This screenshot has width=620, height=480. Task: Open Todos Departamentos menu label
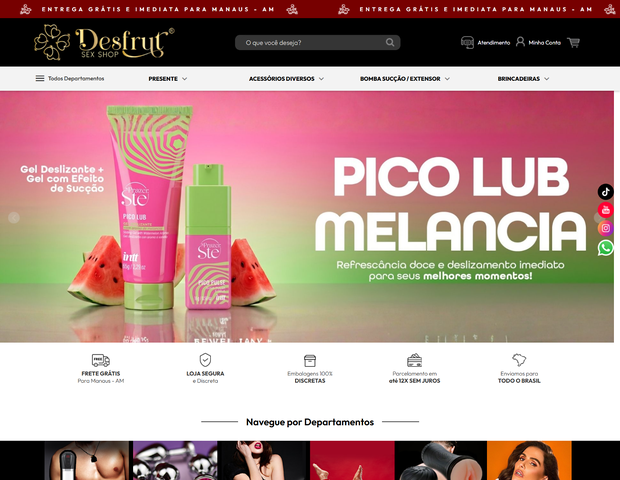pyautogui.click(x=76, y=78)
